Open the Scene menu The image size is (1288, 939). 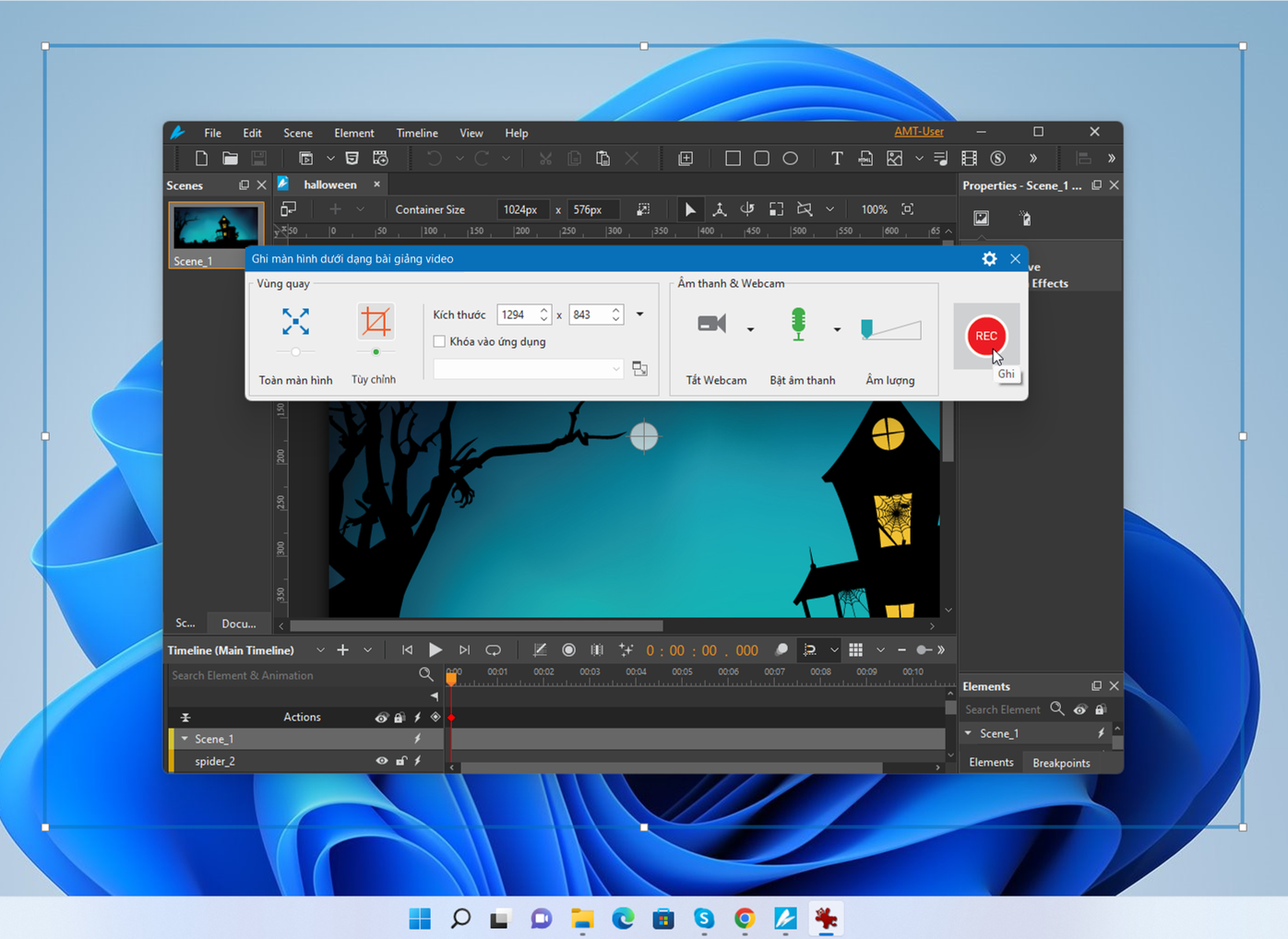click(x=297, y=133)
